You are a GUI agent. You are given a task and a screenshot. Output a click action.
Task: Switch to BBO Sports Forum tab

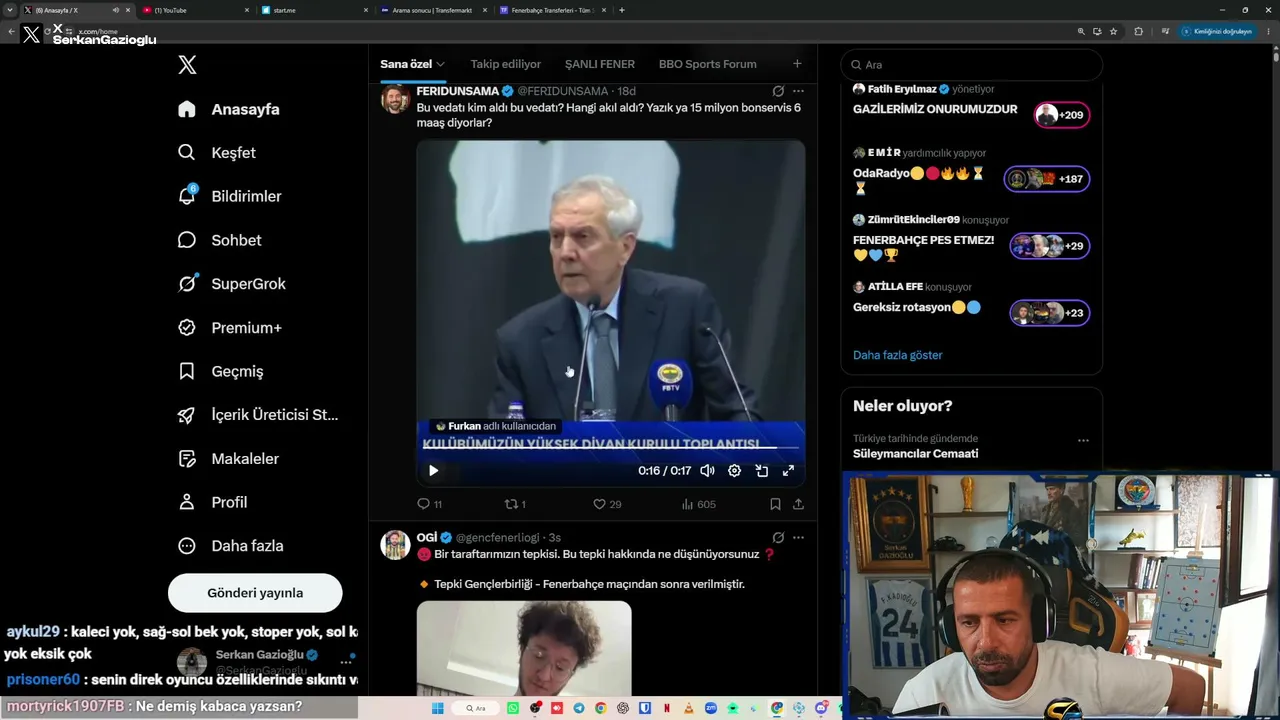tap(708, 64)
